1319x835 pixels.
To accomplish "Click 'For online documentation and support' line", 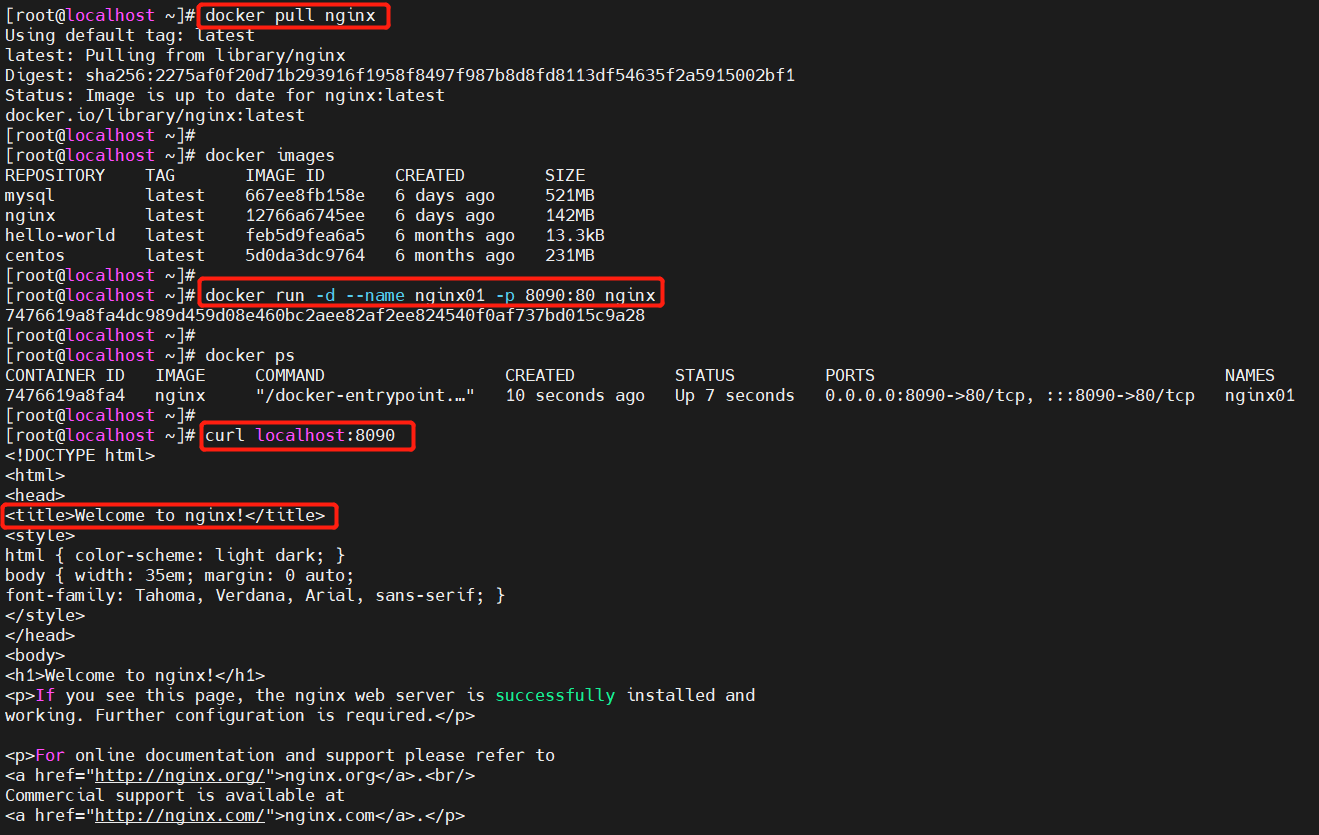I will [x=280, y=755].
